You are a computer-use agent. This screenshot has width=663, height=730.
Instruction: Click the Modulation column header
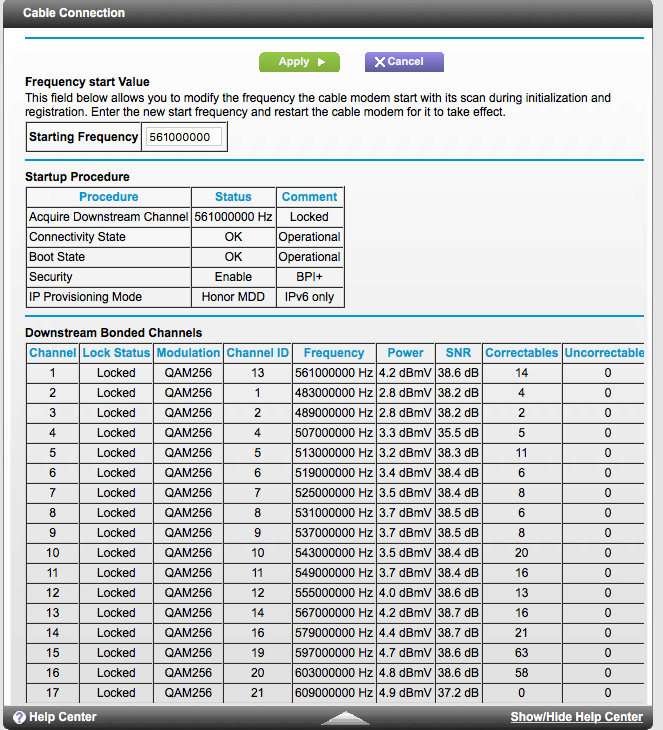pyautogui.click(x=188, y=353)
